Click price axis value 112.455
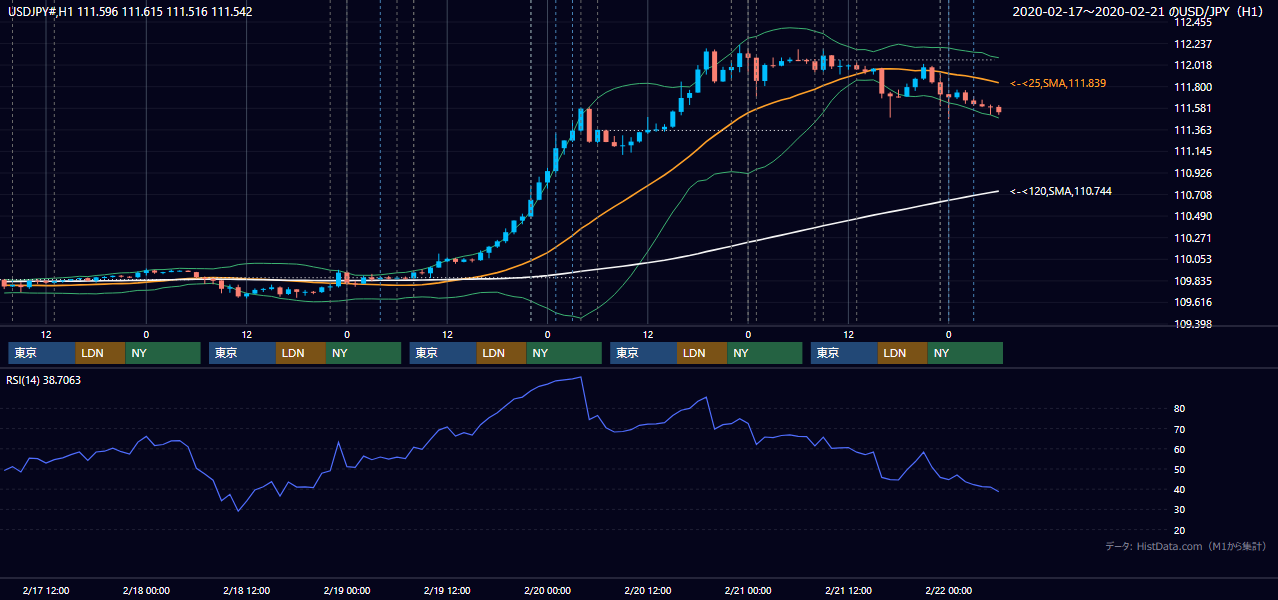 tap(1191, 22)
